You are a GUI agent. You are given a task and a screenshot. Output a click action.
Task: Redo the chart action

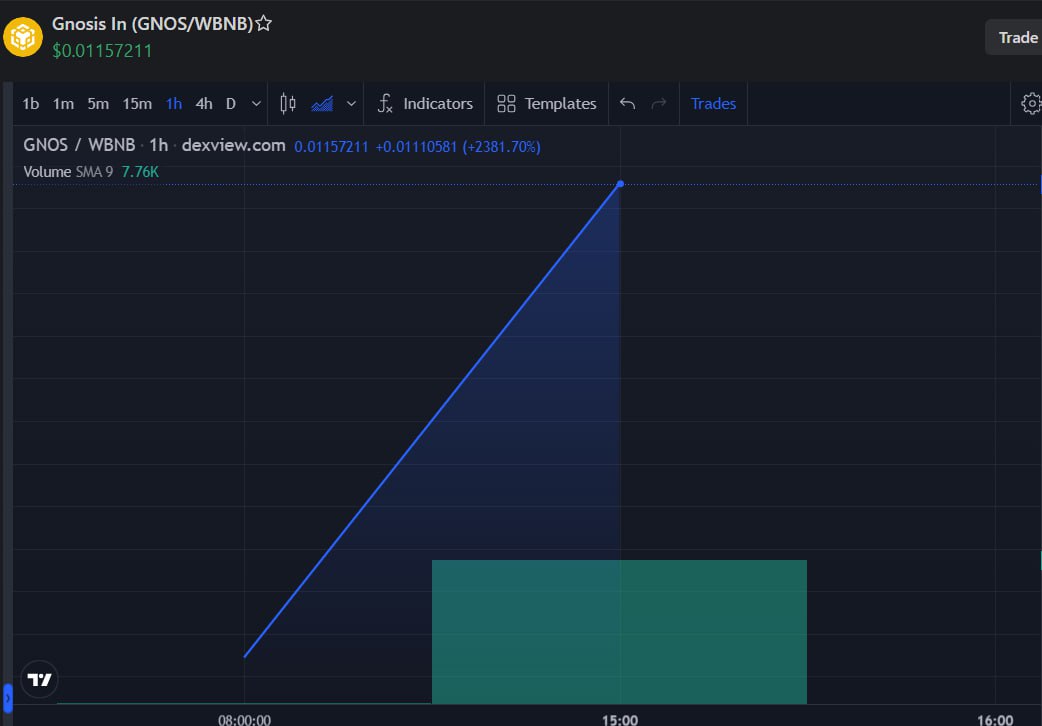[659, 104]
